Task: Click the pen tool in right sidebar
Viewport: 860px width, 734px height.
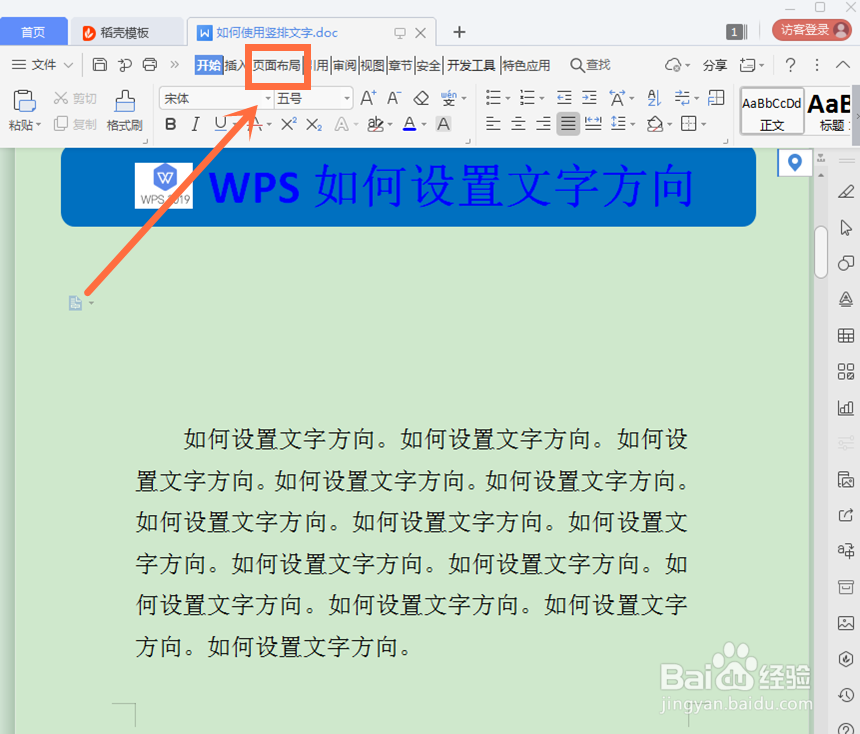Action: click(x=846, y=191)
